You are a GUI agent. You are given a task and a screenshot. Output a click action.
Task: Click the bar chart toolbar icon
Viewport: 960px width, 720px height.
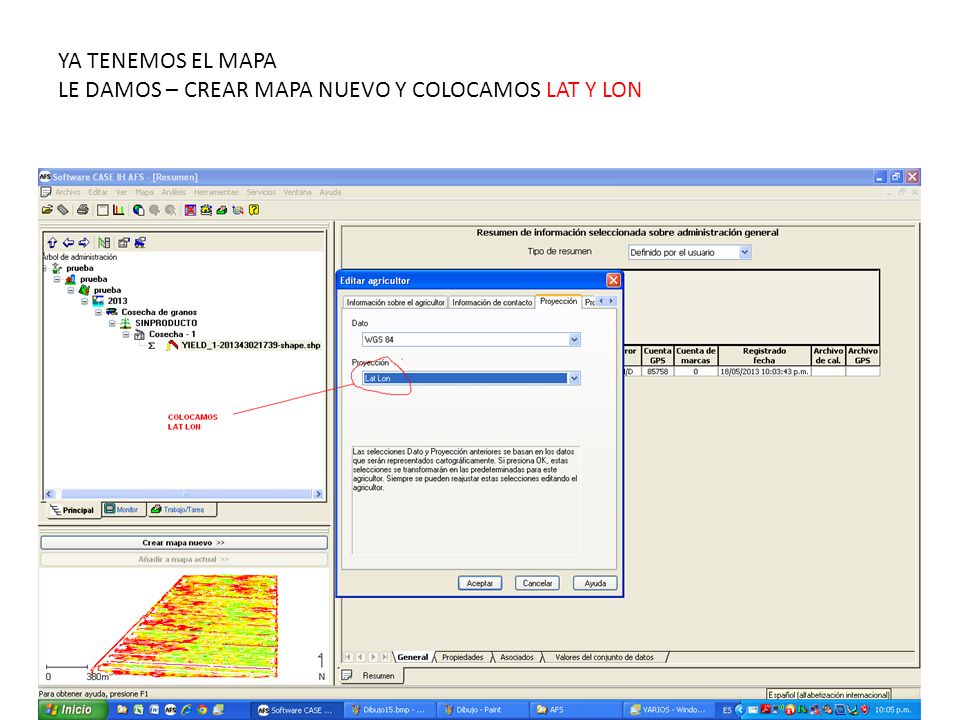click(119, 210)
